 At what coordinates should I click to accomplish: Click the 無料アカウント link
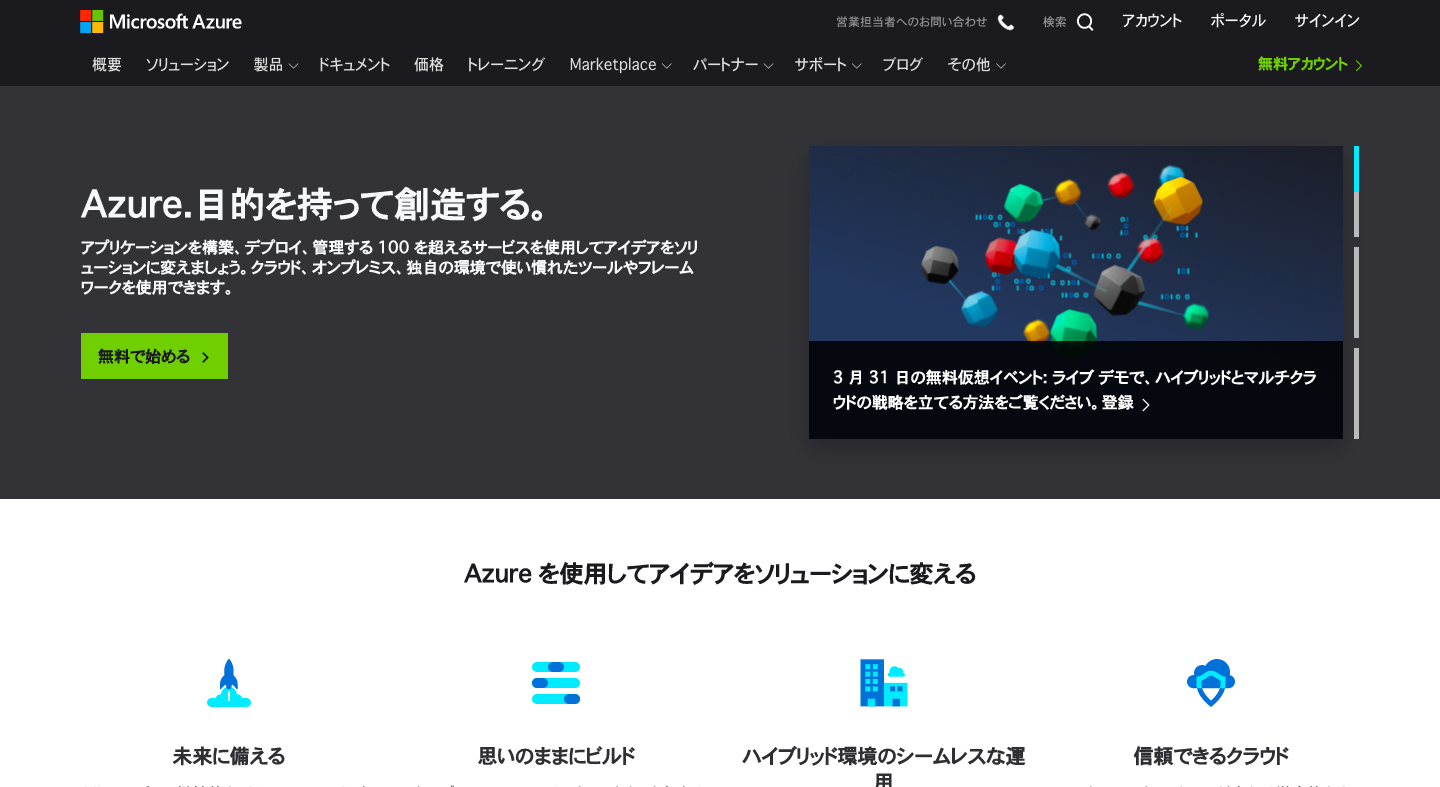coord(1310,65)
